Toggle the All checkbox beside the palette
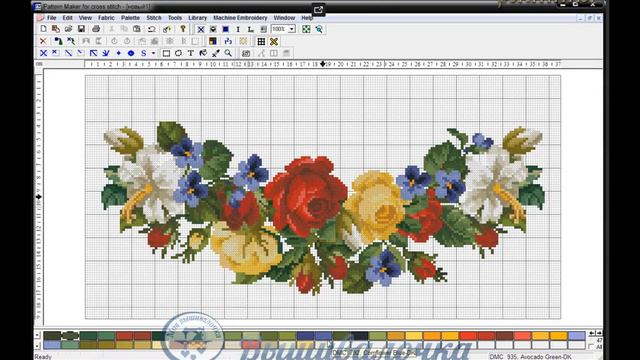Image resolution: width=640 pixels, height=360 pixels. [x=591, y=347]
